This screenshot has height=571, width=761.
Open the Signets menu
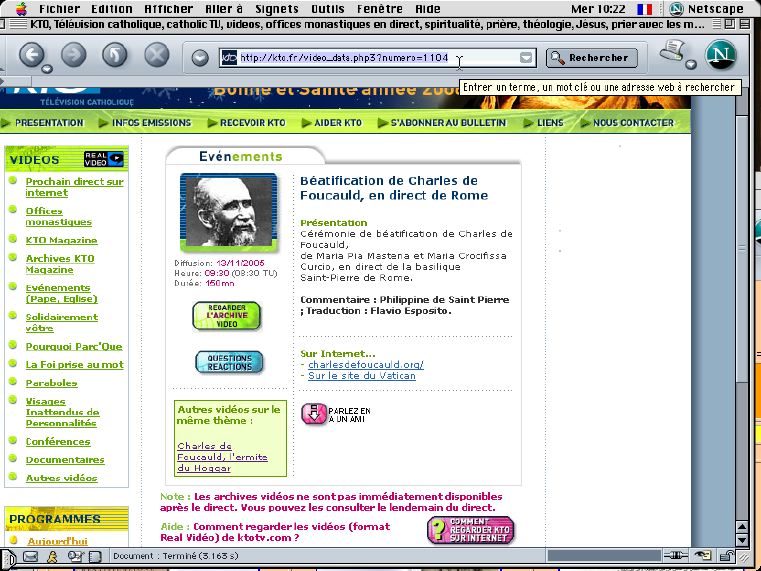coord(277,9)
